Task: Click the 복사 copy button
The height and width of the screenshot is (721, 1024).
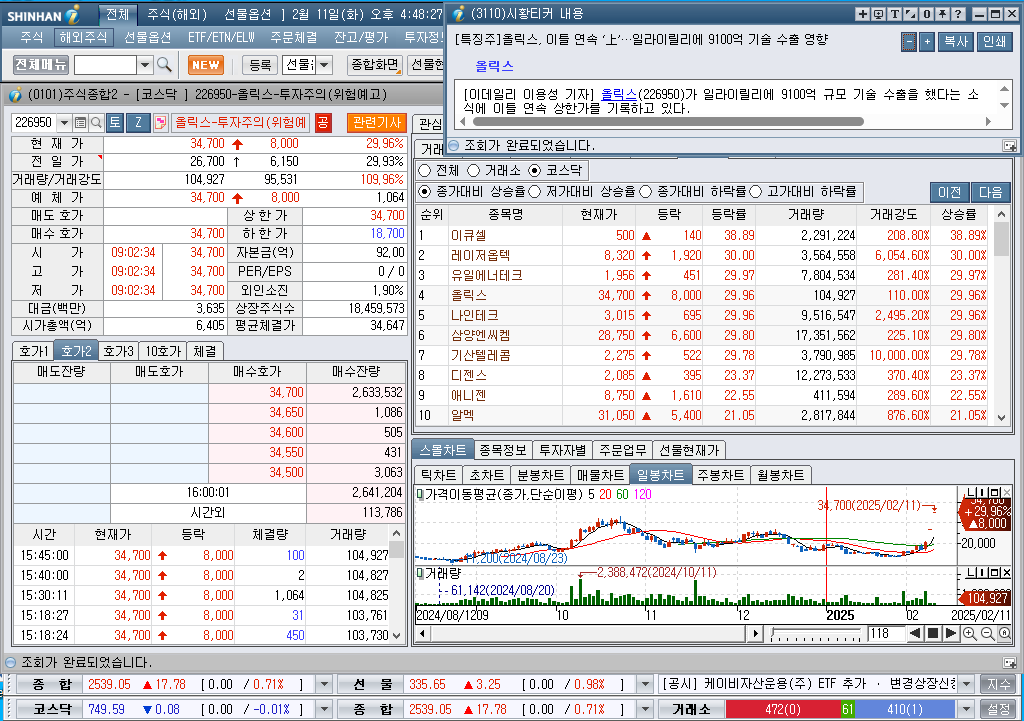Action: [956, 42]
